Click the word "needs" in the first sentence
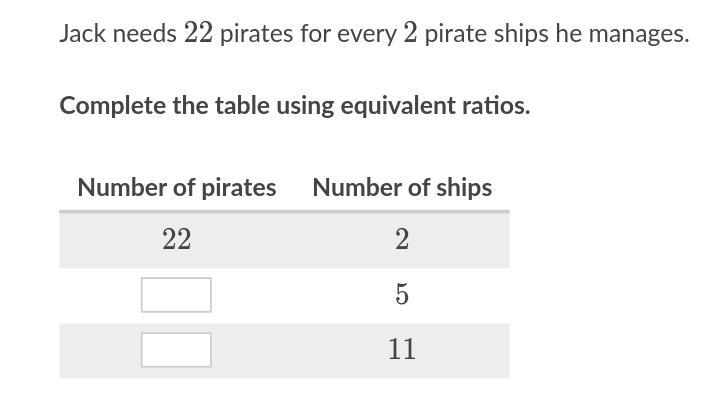Screen dimensions: 706x420 (142, 34)
